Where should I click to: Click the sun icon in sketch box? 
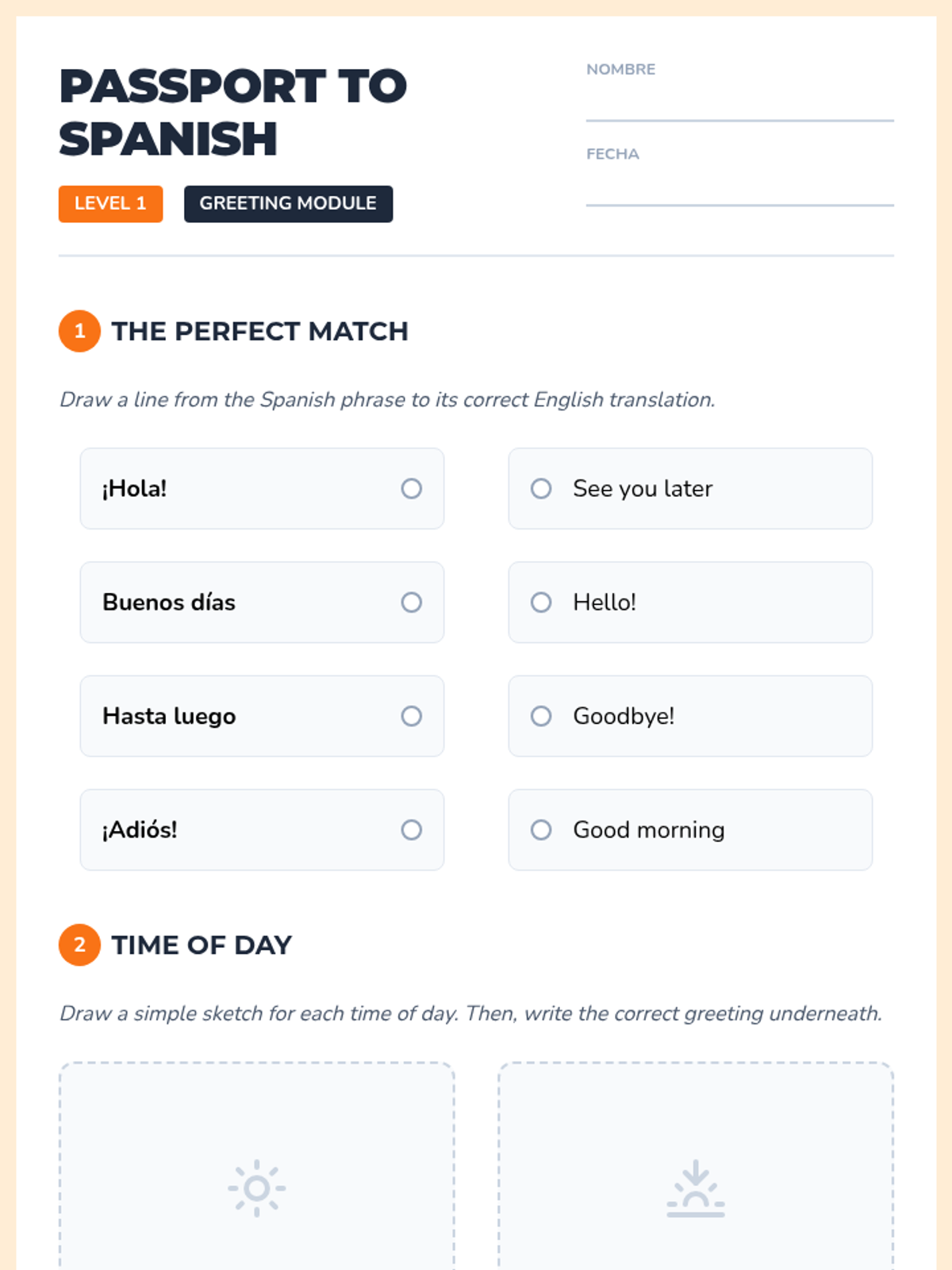pos(256,1187)
